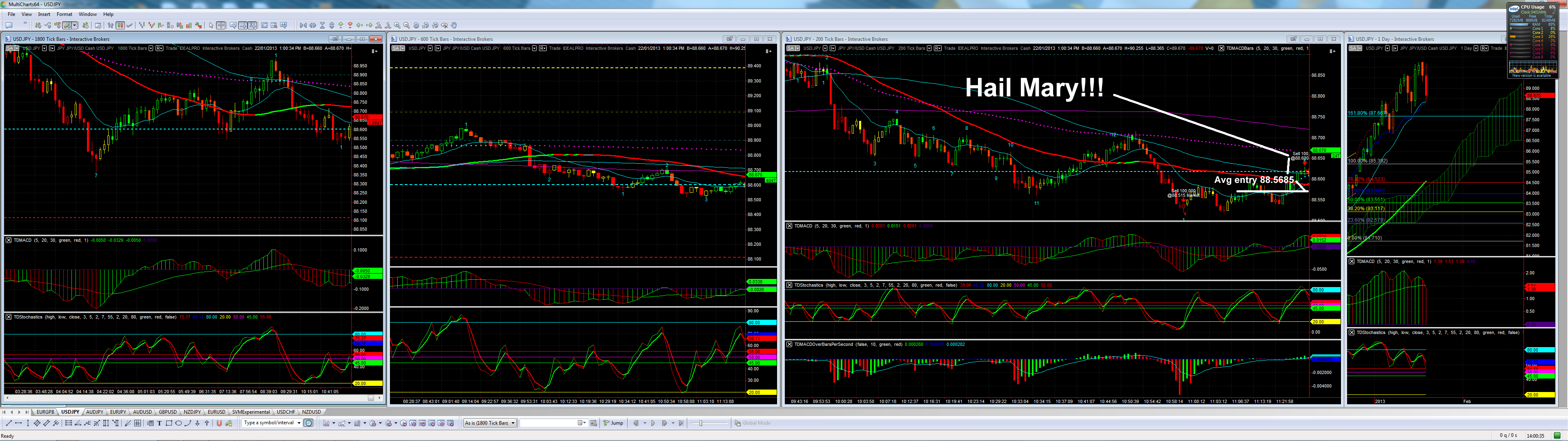Open the 'As is (1800 Tick Bars' dropdown
Viewport: 1568px width, 441px height.
tap(490, 423)
